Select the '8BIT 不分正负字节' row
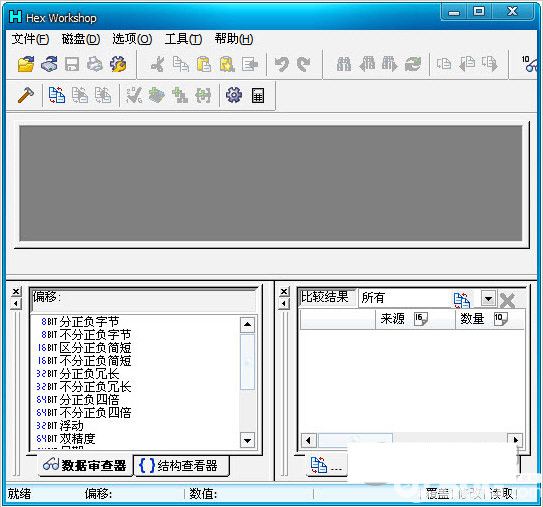This screenshot has height=507, width=543. click(x=135, y=335)
